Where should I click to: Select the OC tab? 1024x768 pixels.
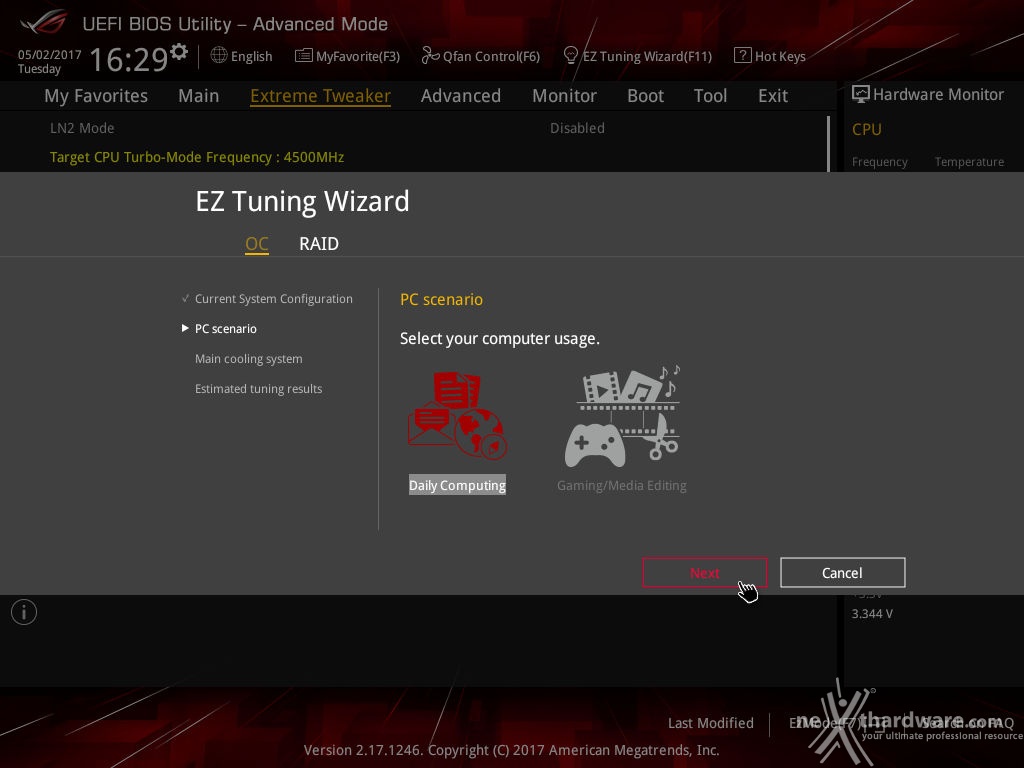click(257, 244)
